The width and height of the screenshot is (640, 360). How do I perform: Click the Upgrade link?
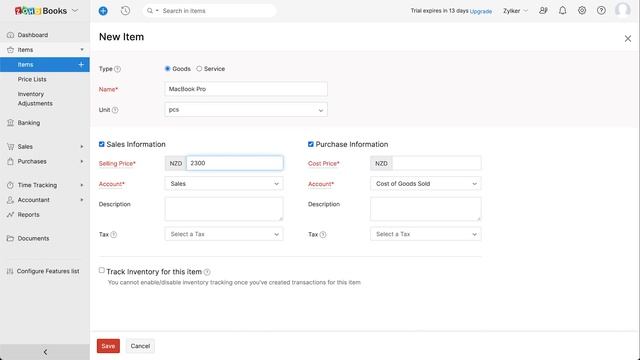480,11
